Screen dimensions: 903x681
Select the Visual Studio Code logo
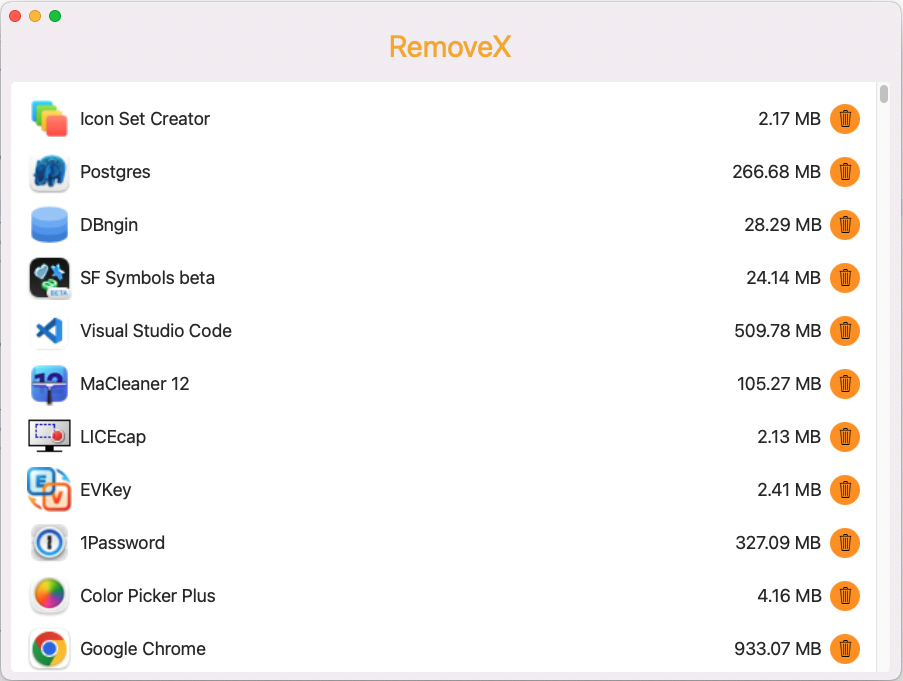point(50,331)
